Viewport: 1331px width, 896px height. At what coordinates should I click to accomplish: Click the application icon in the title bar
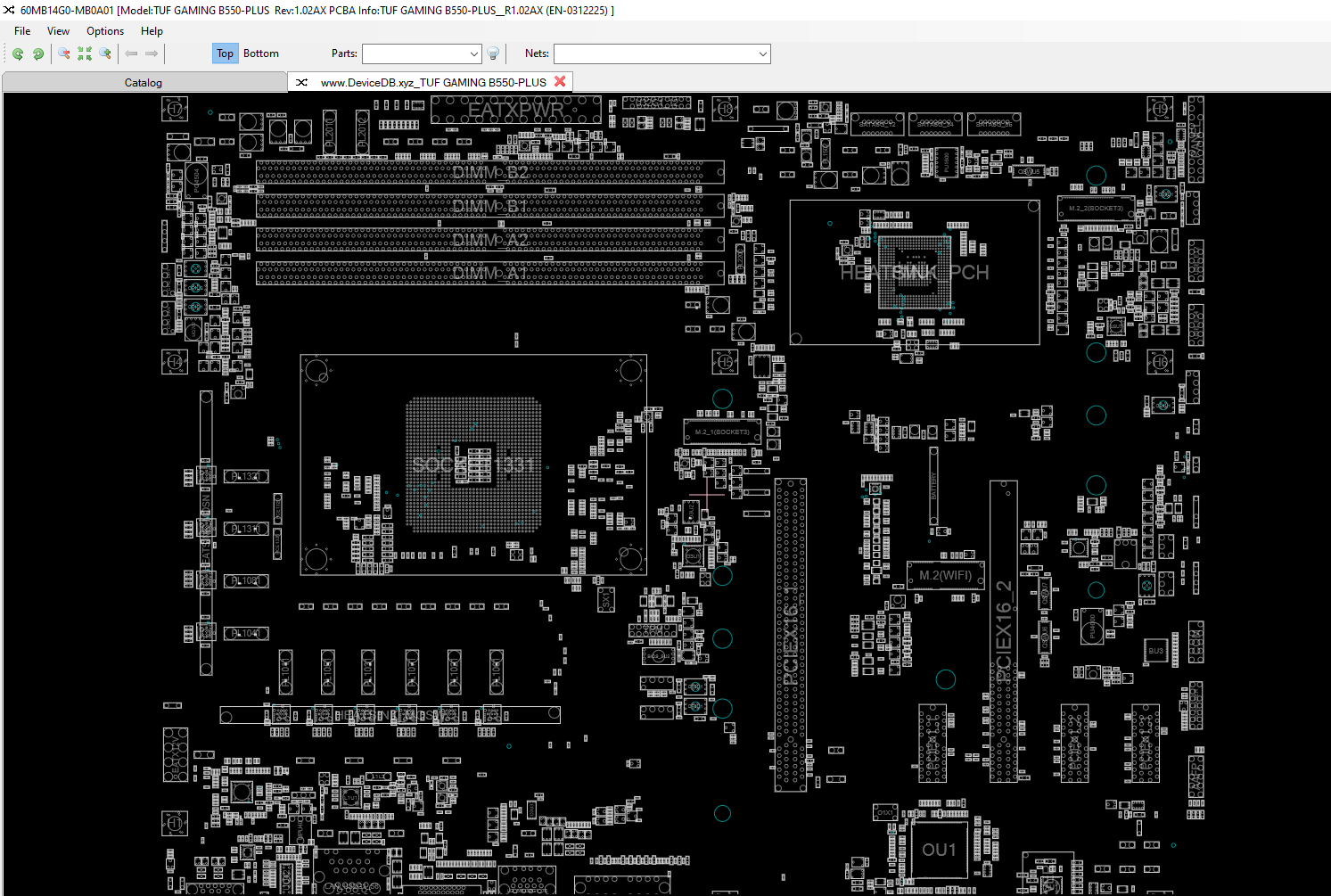pos(9,11)
